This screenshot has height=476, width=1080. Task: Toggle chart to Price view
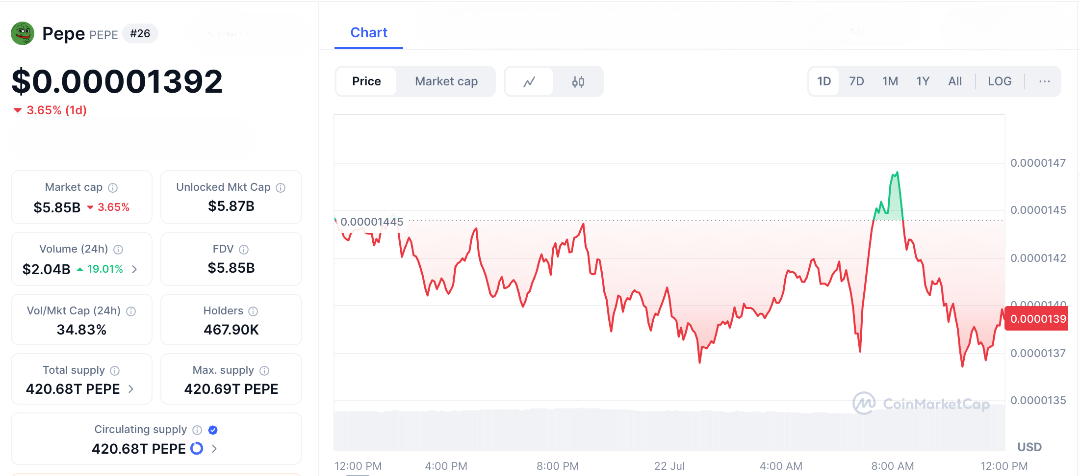(366, 81)
